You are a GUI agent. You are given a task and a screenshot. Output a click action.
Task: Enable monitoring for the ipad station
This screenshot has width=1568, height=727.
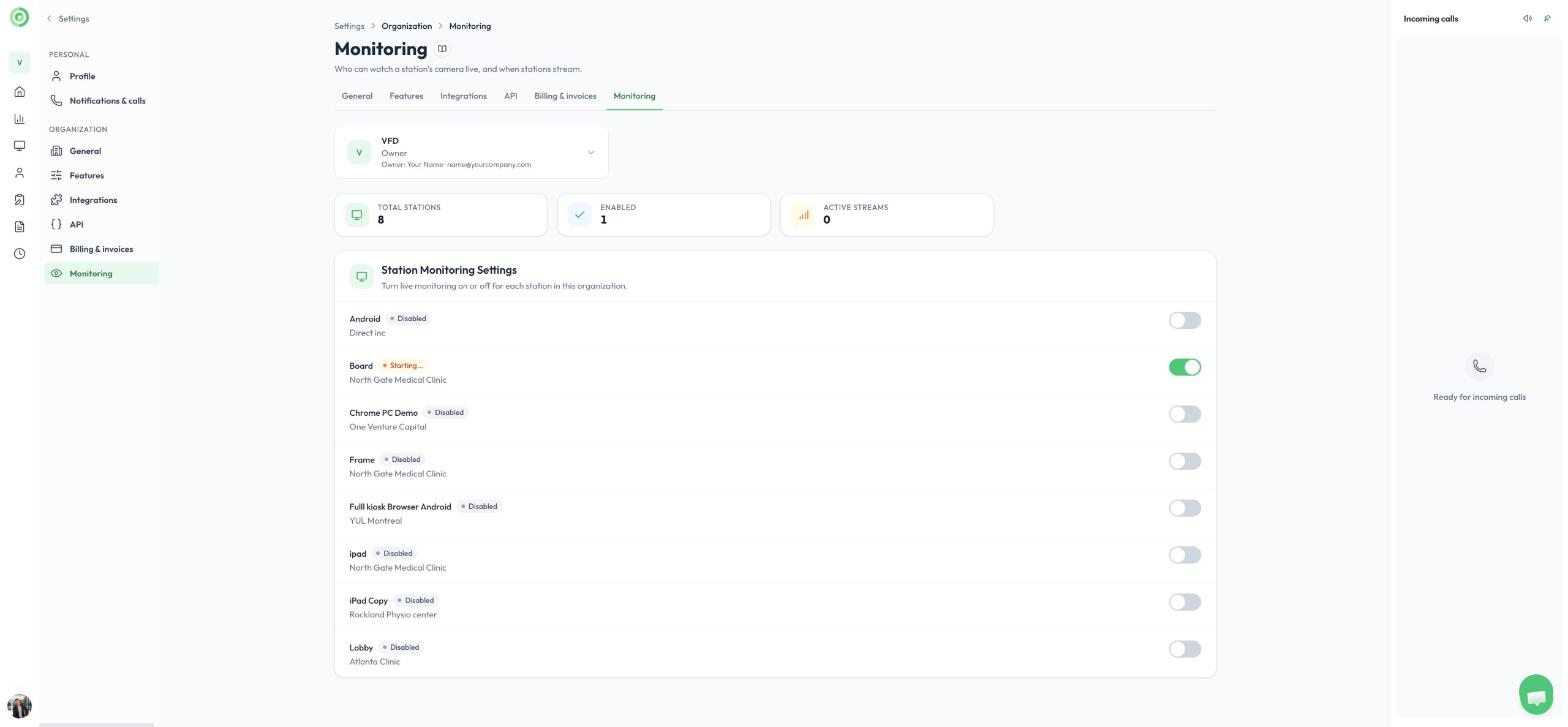point(1185,555)
